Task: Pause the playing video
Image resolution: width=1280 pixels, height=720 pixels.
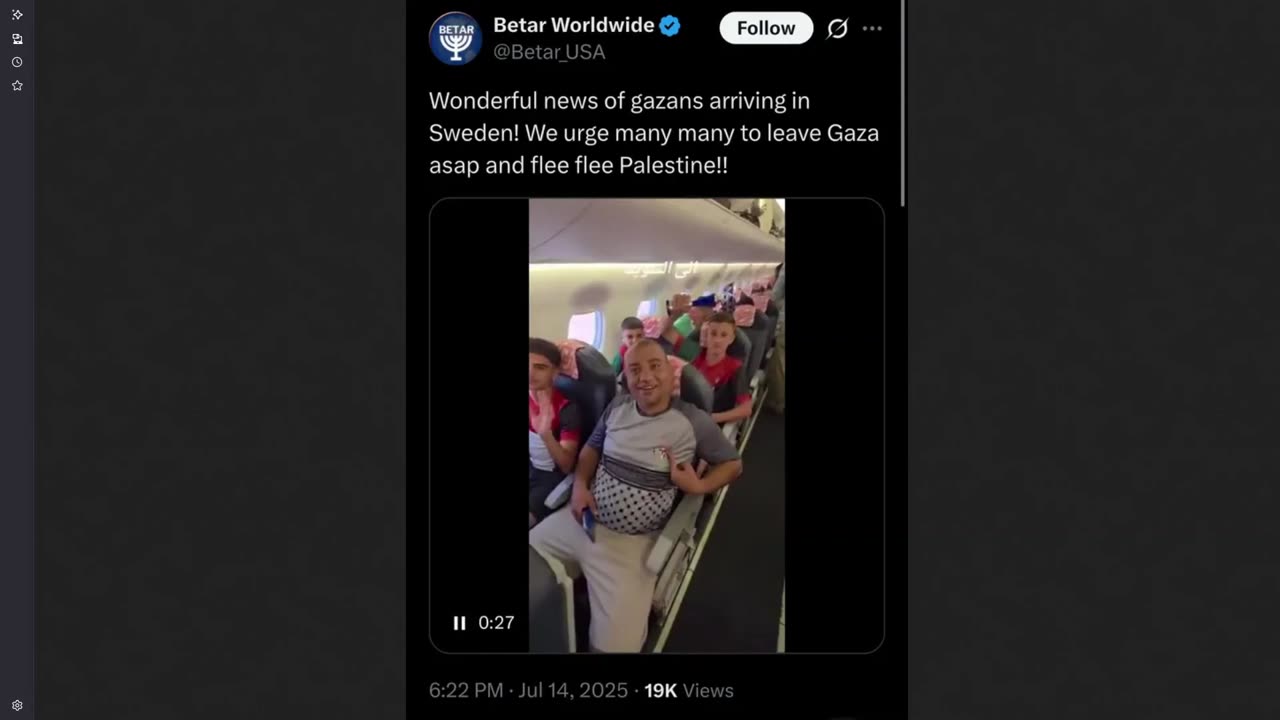Action: tap(459, 623)
